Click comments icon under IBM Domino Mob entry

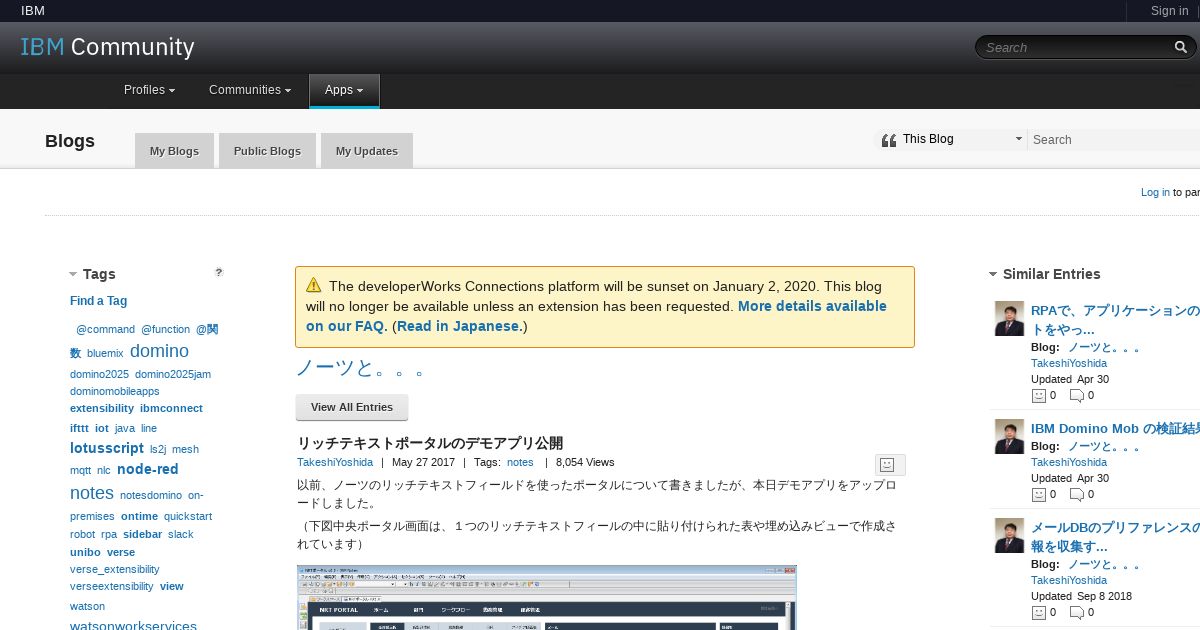[x=1077, y=495]
